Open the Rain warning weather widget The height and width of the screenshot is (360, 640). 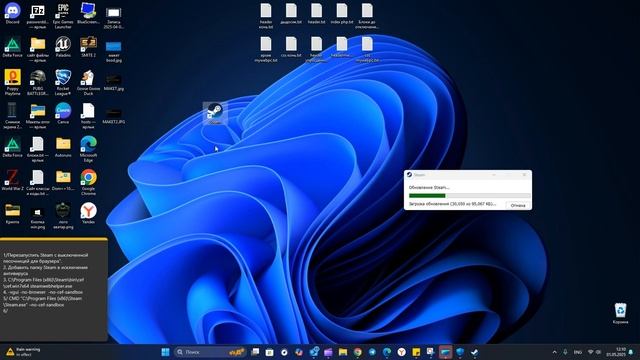click(23, 352)
